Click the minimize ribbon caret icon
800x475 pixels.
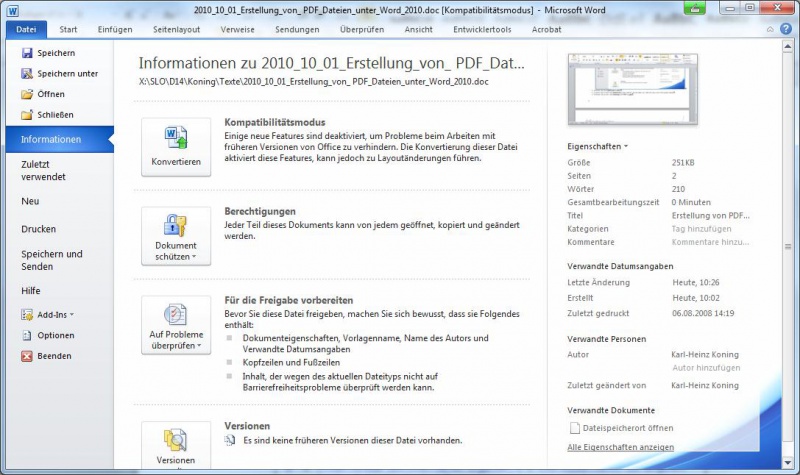[770, 30]
